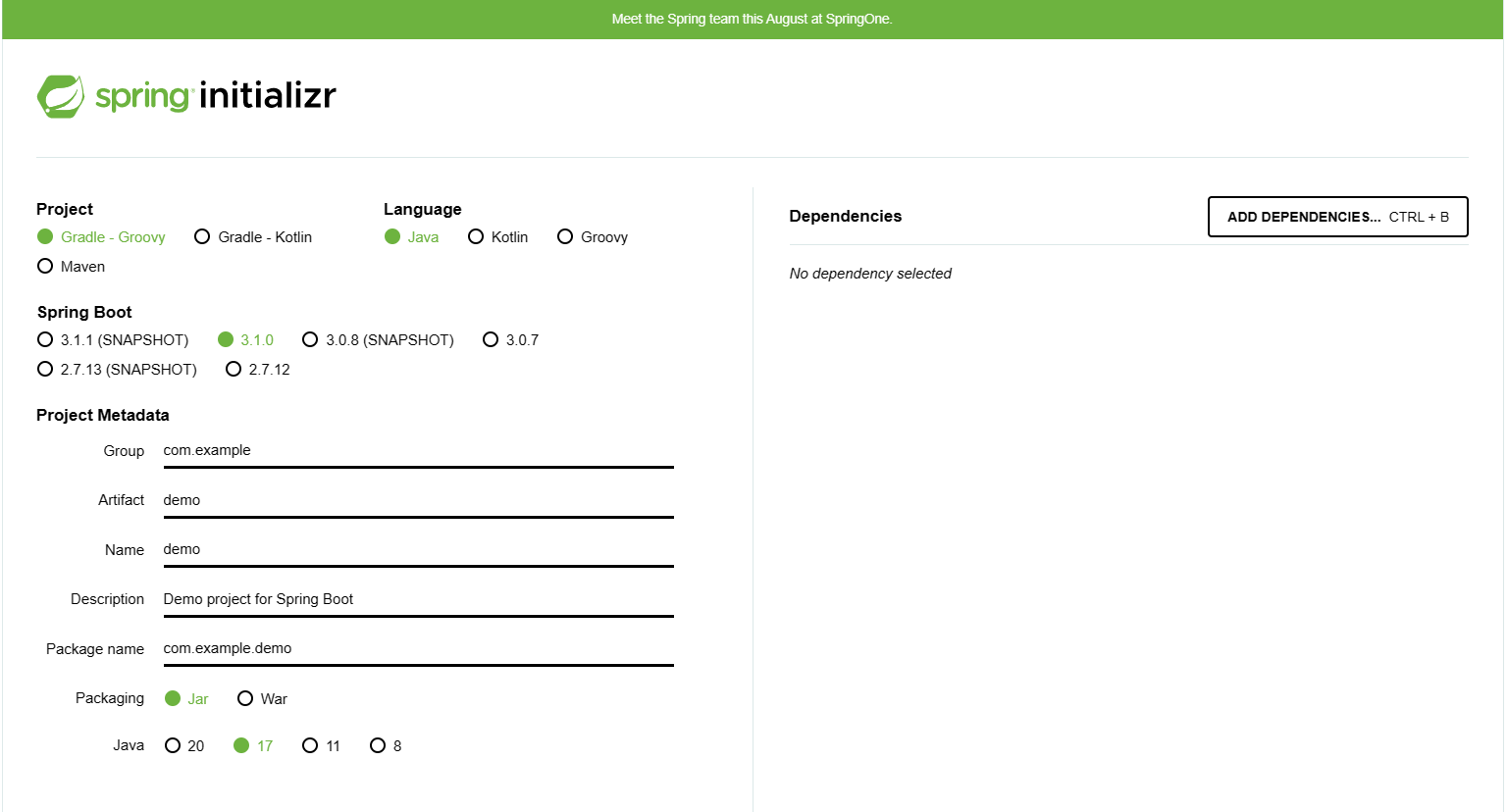This screenshot has height=812, width=1507.
Task: Select Java version 20
Action: point(173,746)
